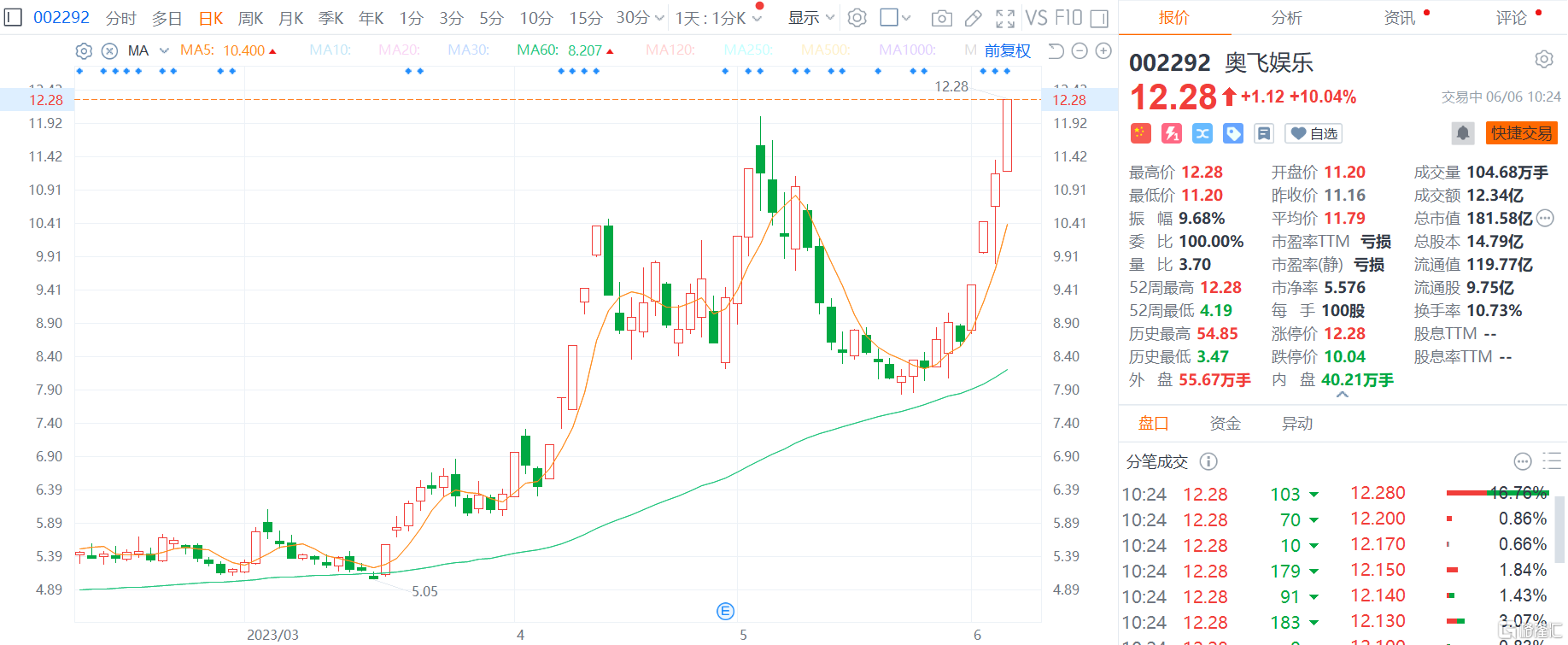Open the 显示 display dropdown
Screen dimensions: 1568x645
pos(810,18)
